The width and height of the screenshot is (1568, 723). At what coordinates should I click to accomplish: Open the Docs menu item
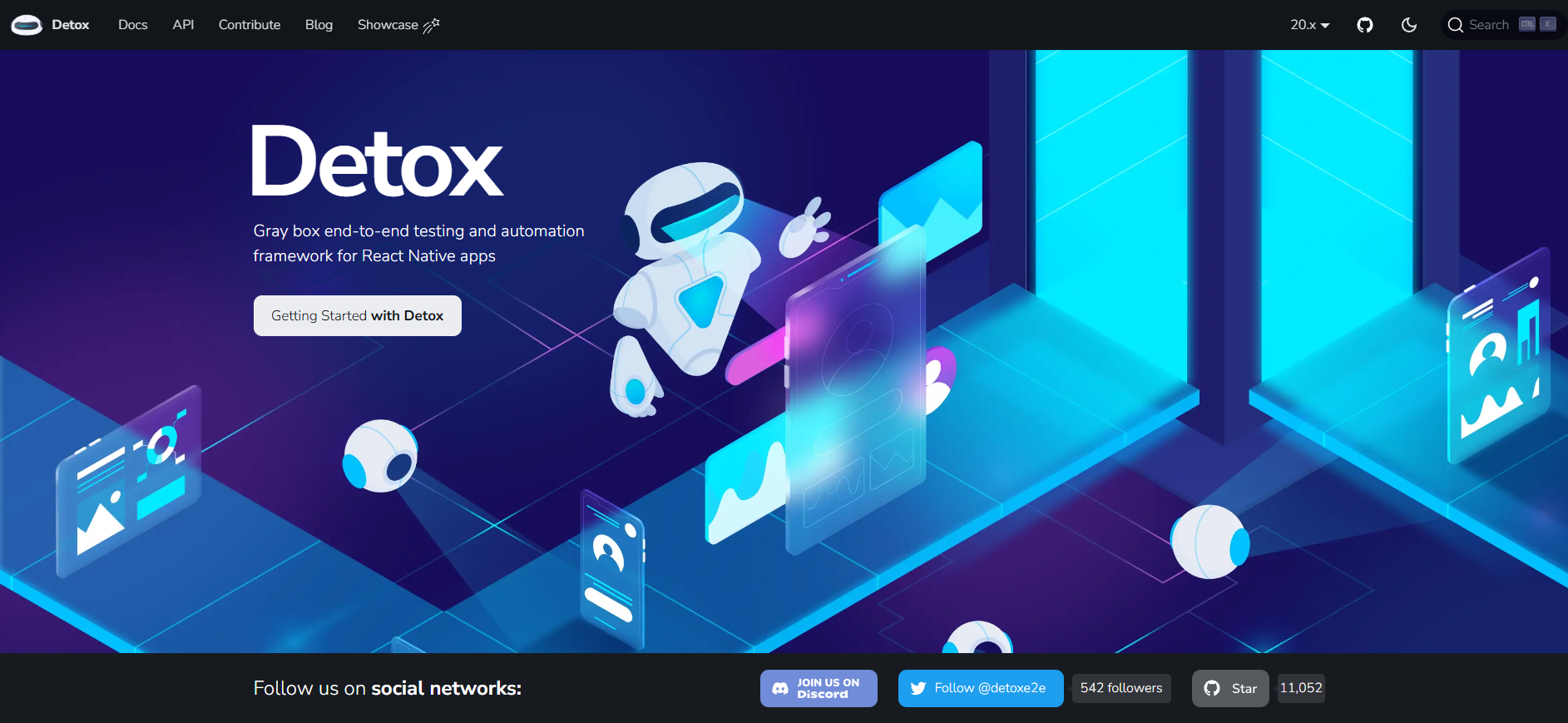pyautogui.click(x=133, y=25)
